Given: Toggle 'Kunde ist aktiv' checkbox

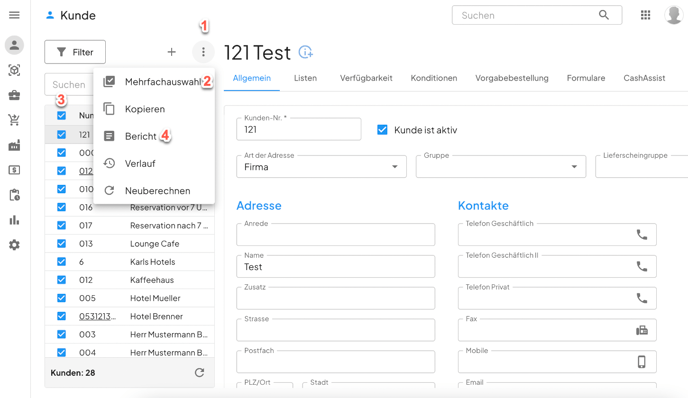Looking at the screenshot, I should tap(382, 130).
